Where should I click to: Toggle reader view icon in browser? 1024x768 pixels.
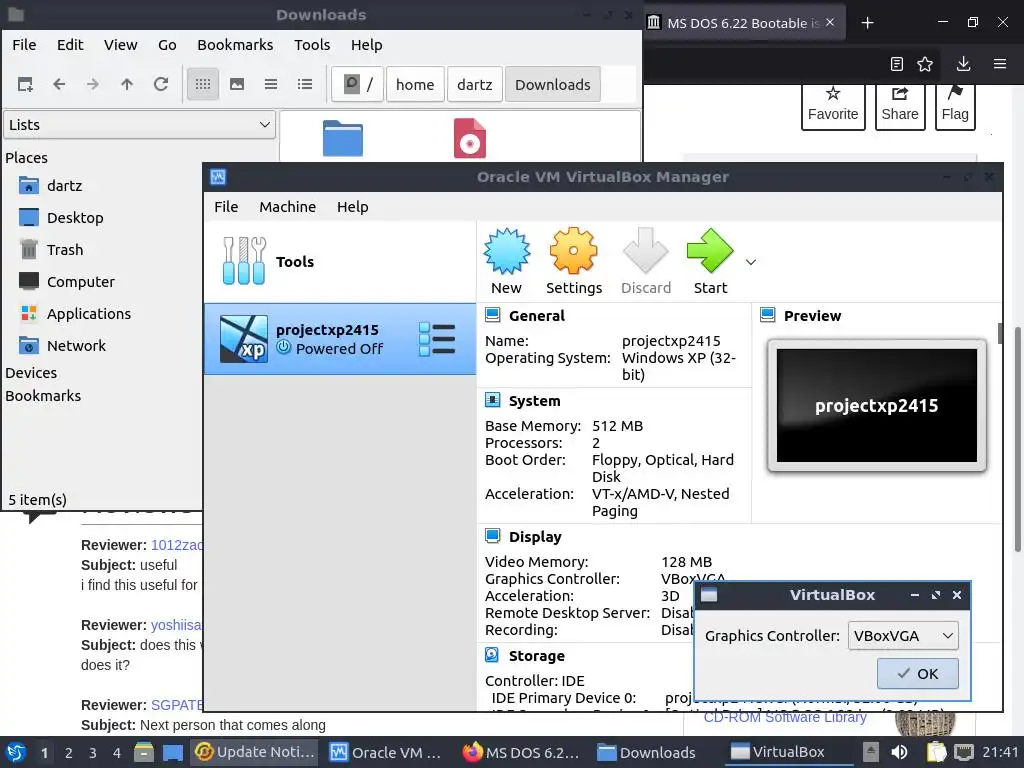tap(897, 64)
